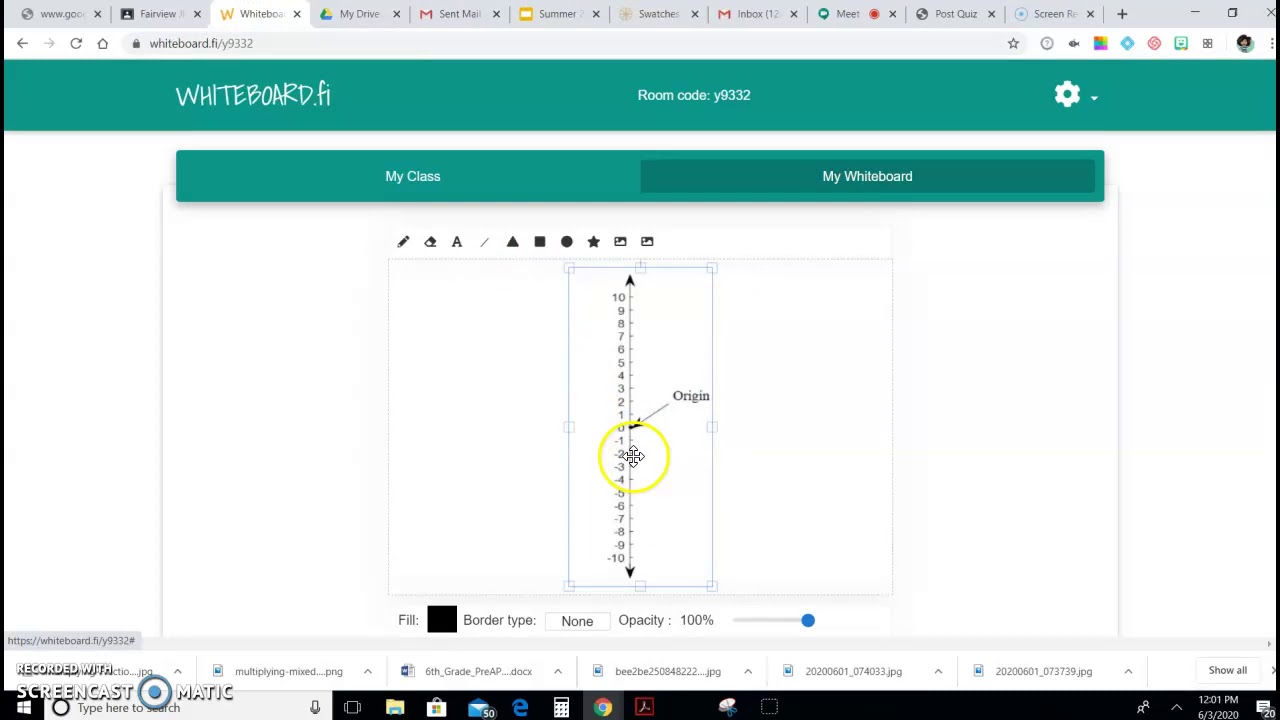Image resolution: width=1280 pixels, height=720 pixels.
Task: Select the square shape tool
Action: pos(539,241)
